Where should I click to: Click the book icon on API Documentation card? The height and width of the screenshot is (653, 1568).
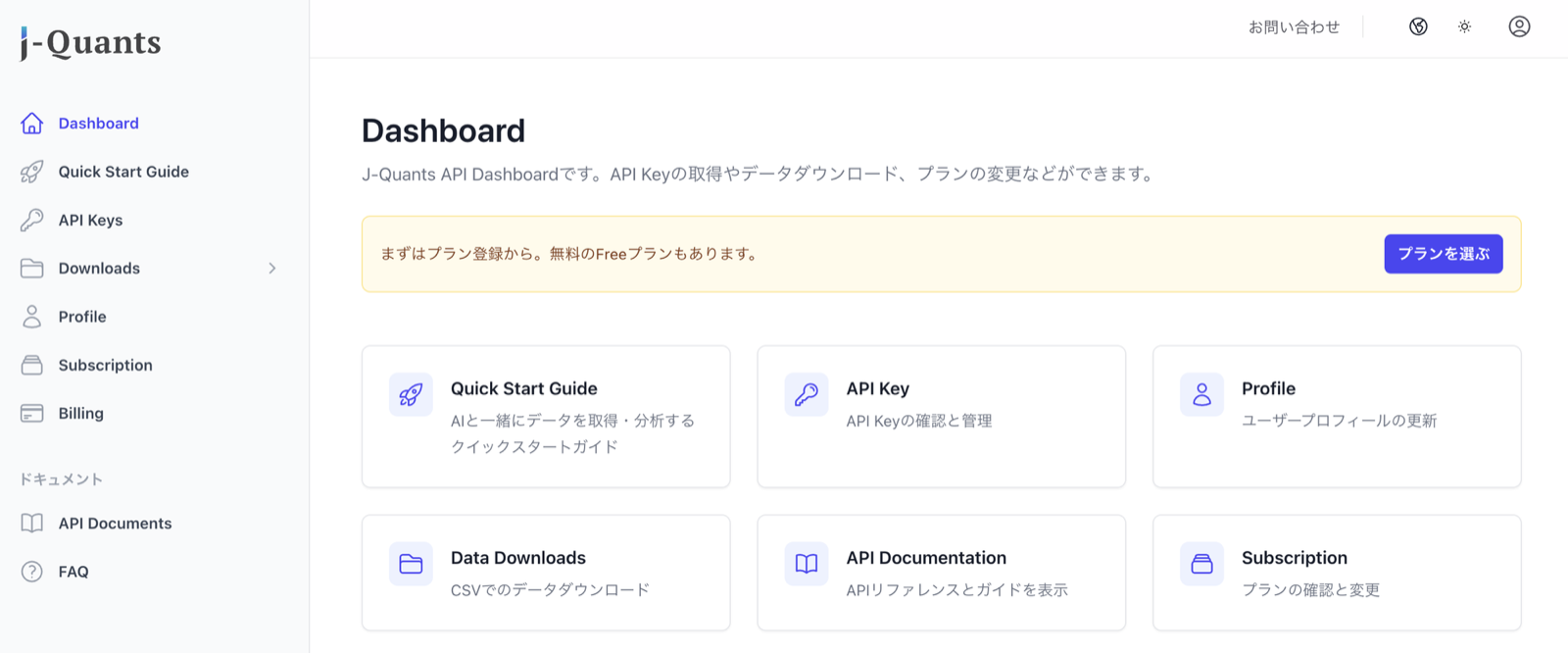[807, 564]
